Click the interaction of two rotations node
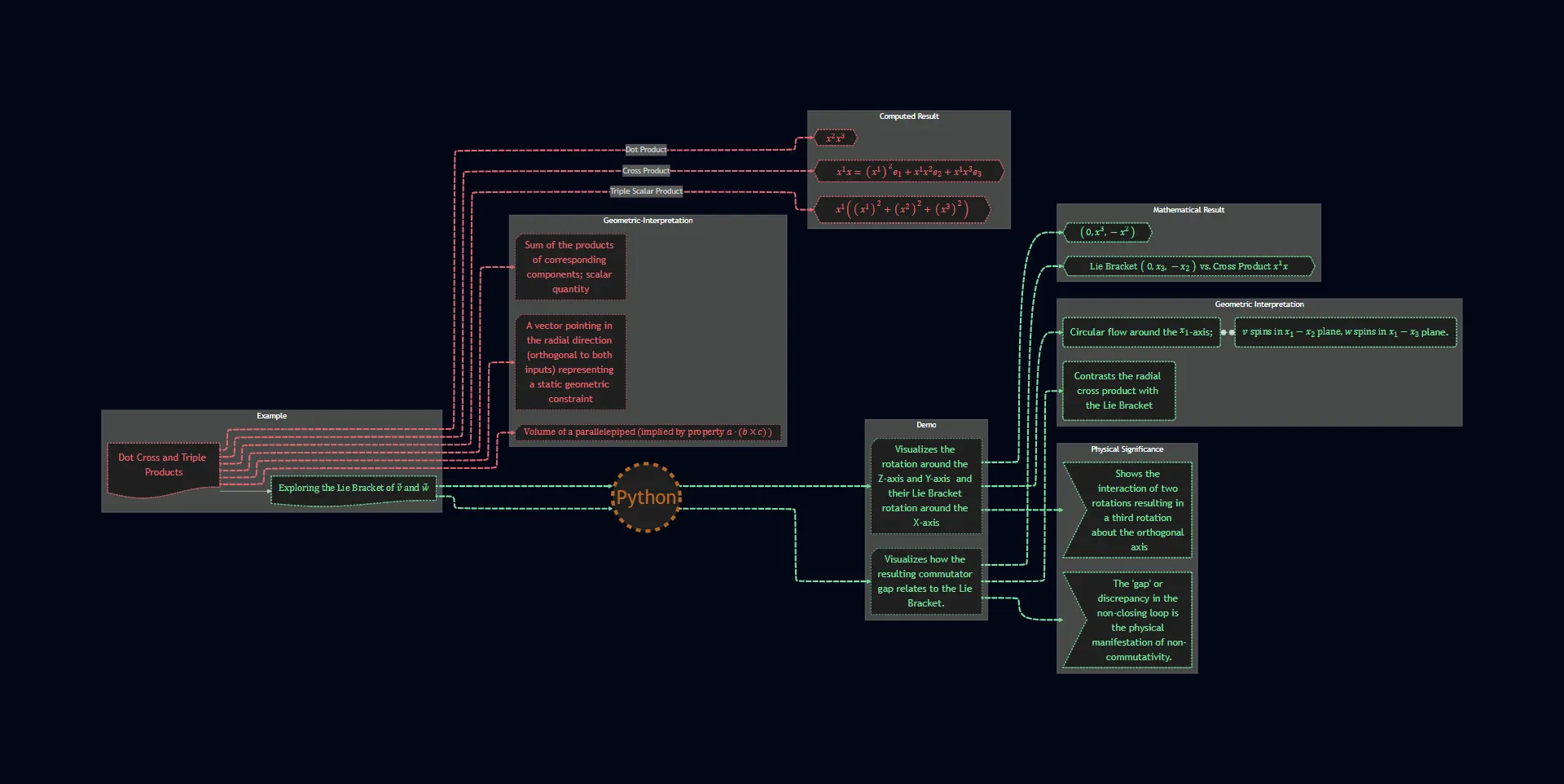 pos(1136,510)
